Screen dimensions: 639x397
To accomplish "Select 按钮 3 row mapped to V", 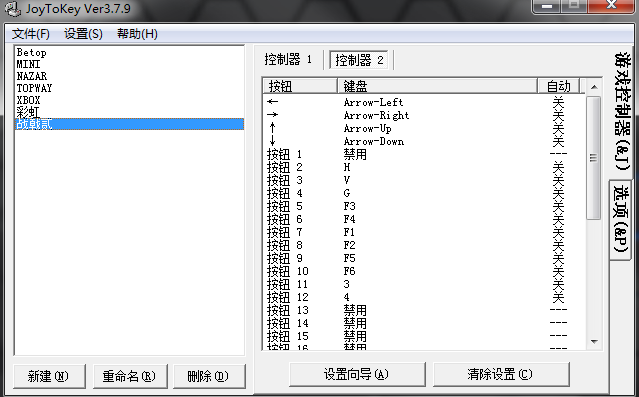I will point(424,180).
